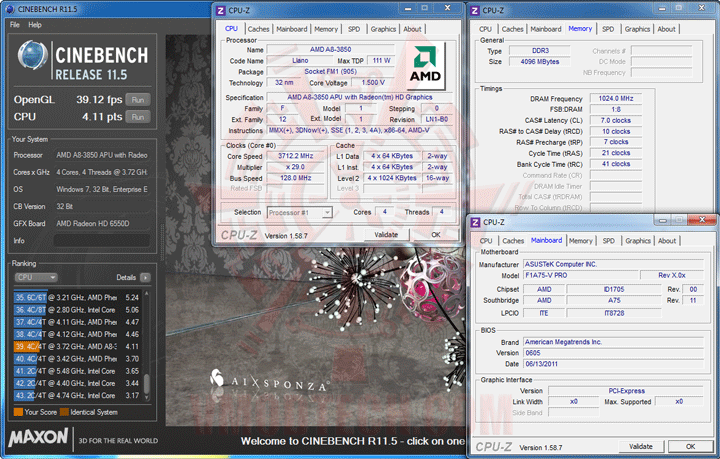Image resolution: width=720 pixels, height=459 pixels.
Task: Select SPD tab in the Memory CPU-Z window
Action: pyautogui.click(x=608, y=29)
